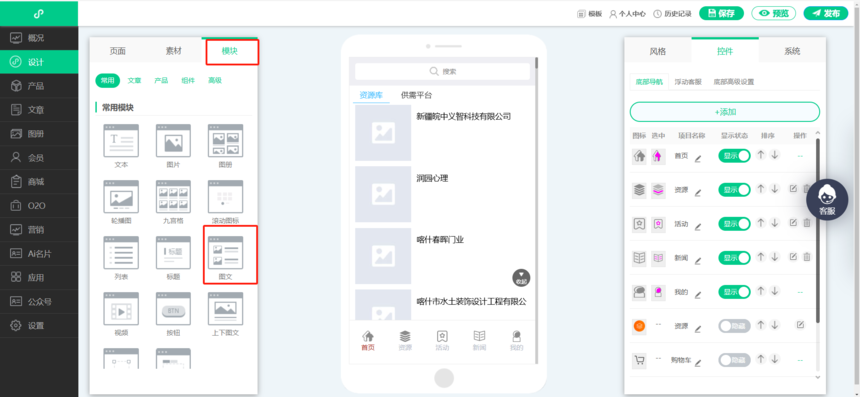
Task: Click 收起 collapse button in phone preview
Action: point(521,277)
